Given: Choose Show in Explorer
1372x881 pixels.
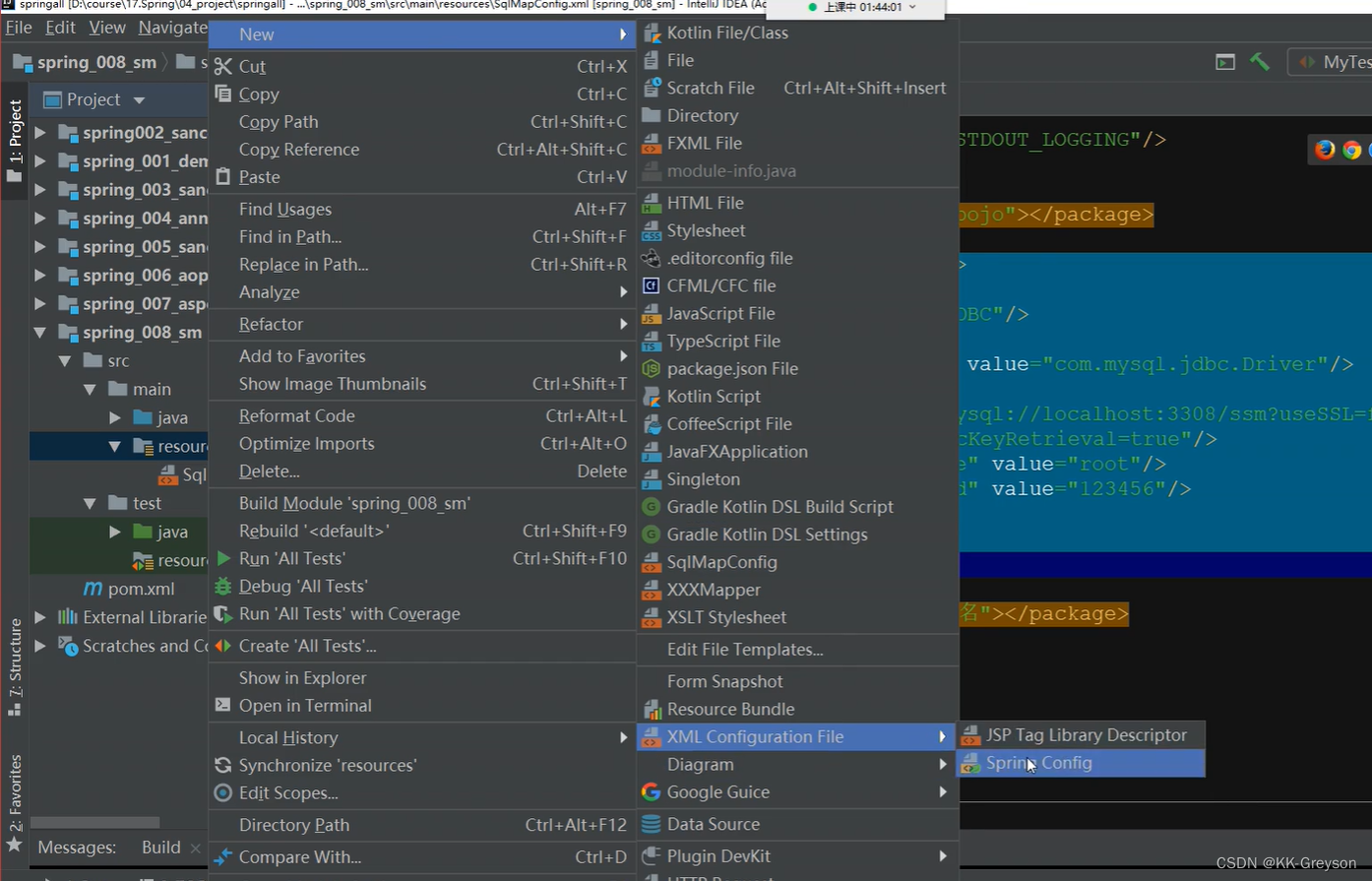Looking at the screenshot, I should click(x=422, y=678).
